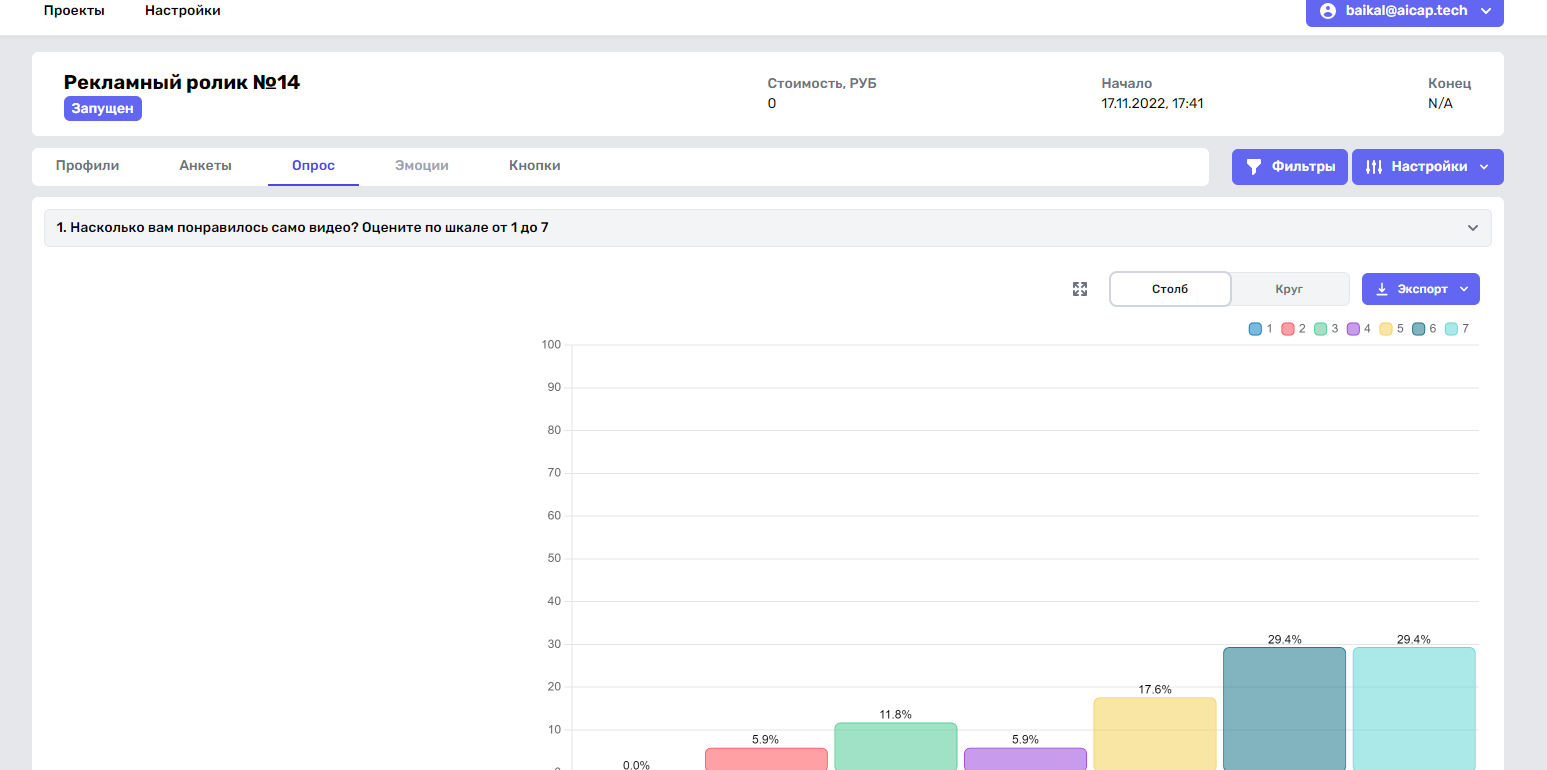The width and height of the screenshot is (1547, 770).
Task: Open the Кнопки tab
Action: tap(534, 166)
